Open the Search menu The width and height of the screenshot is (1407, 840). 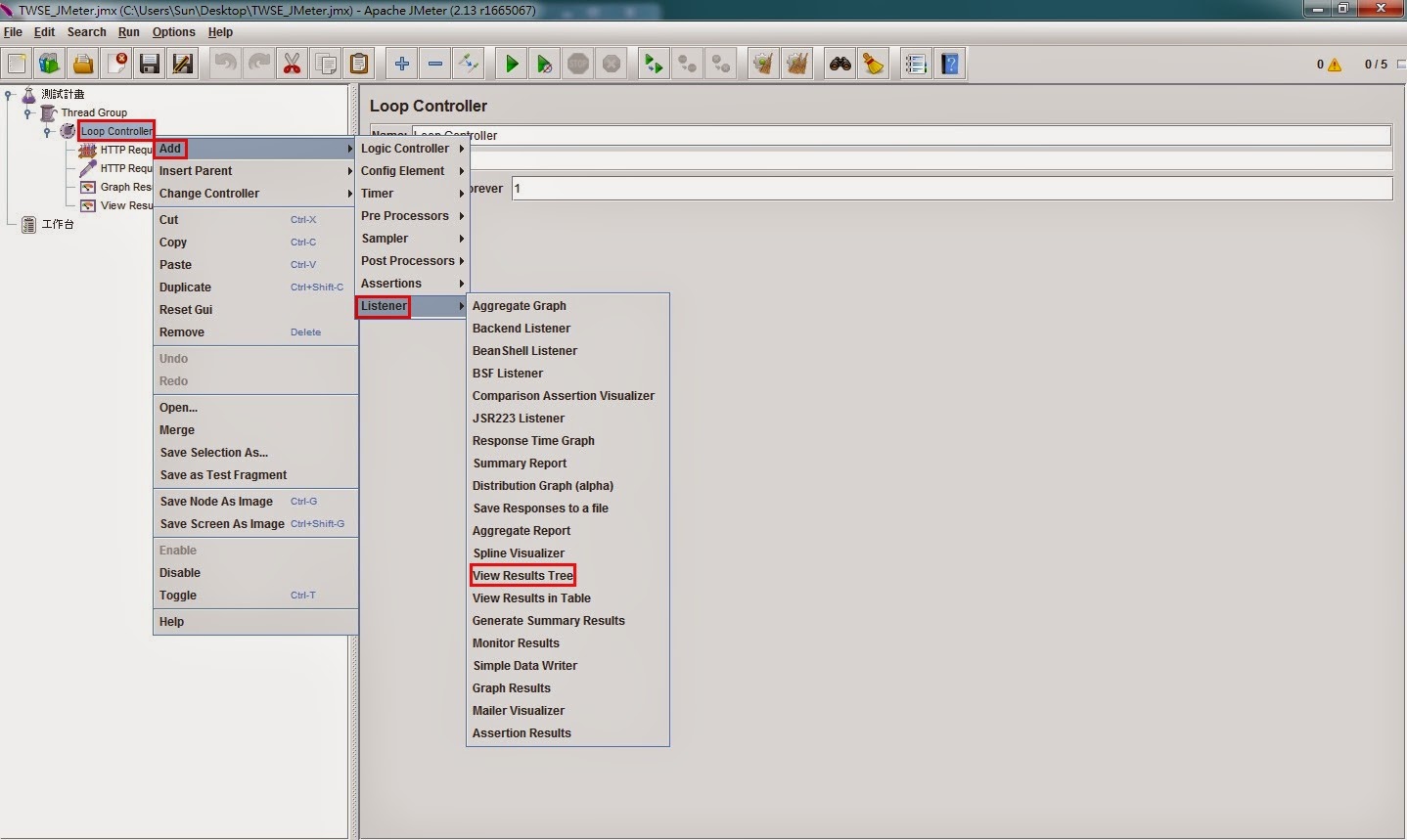[x=86, y=32]
